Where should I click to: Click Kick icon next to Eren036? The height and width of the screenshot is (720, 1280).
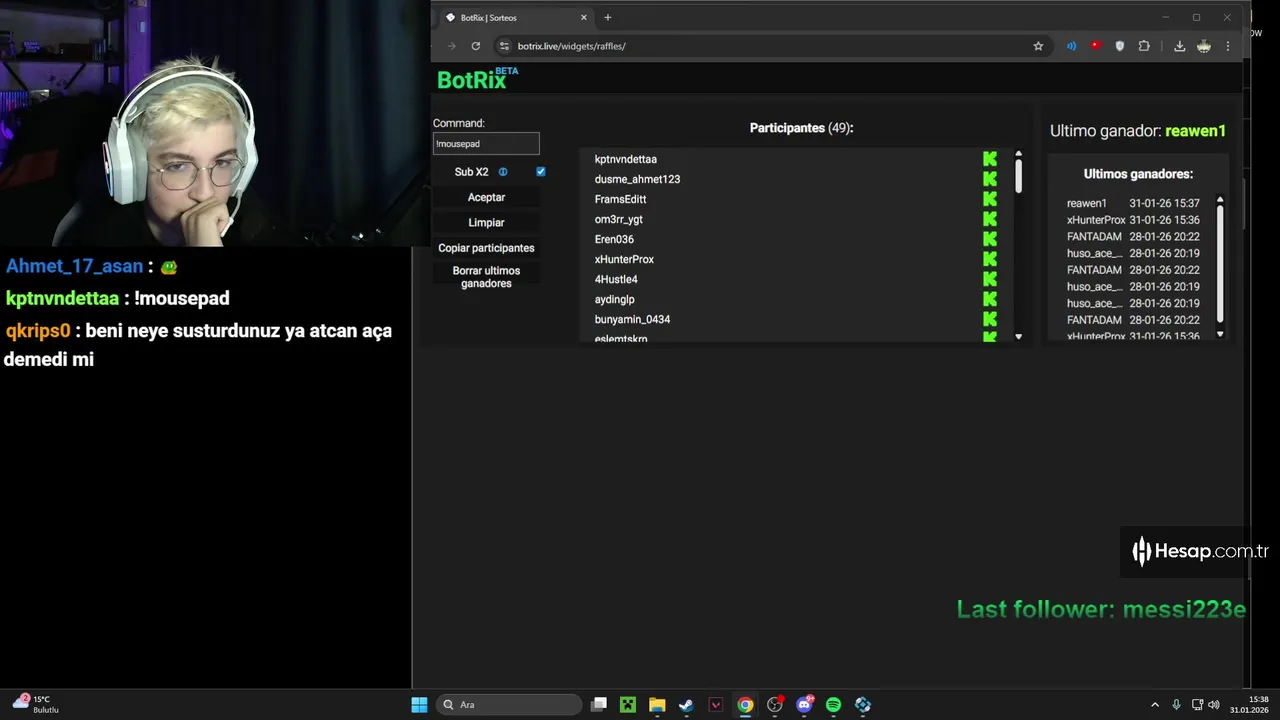pyautogui.click(x=990, y=239)
